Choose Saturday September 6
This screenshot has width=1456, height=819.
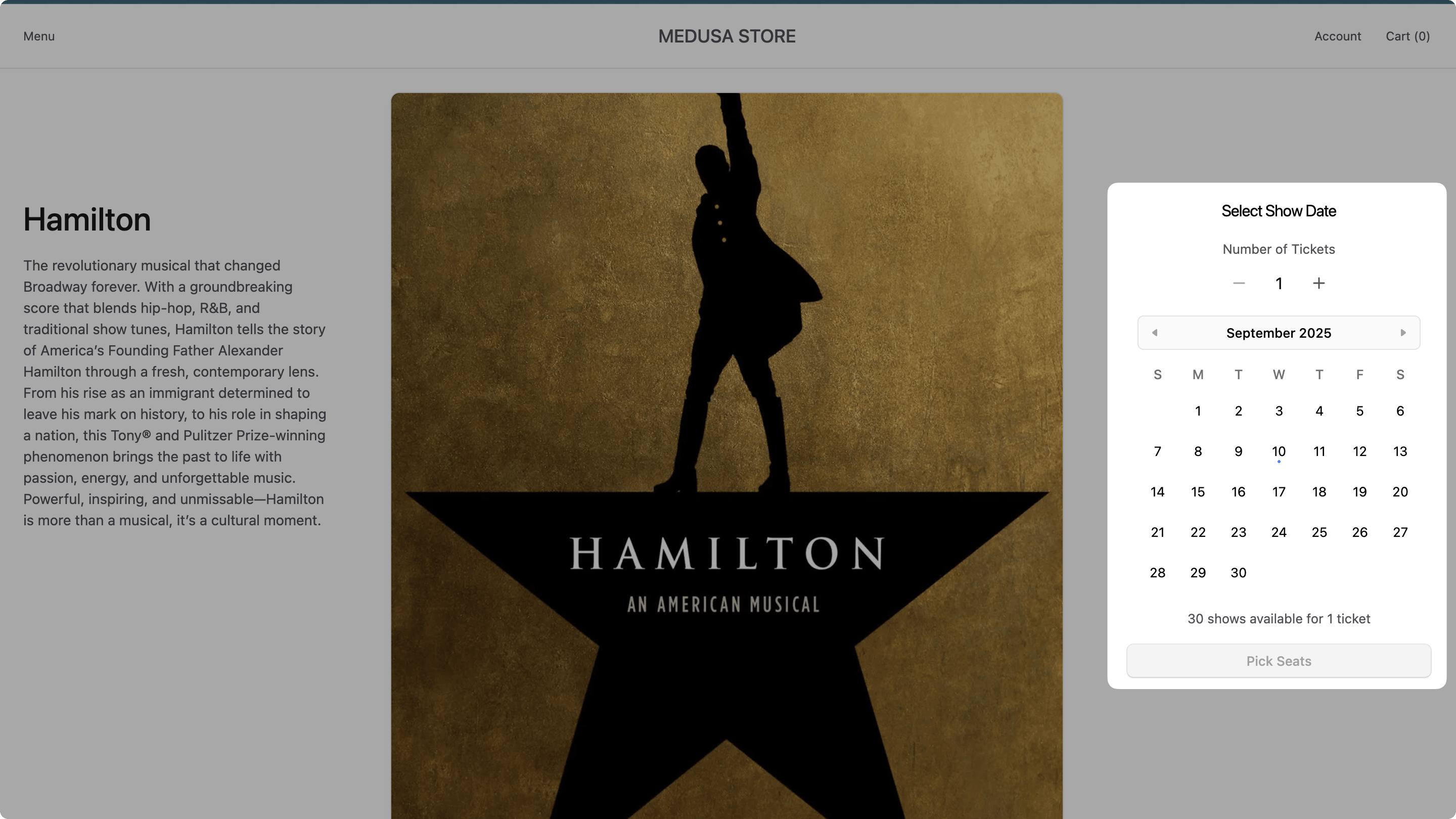point(1400,411)
